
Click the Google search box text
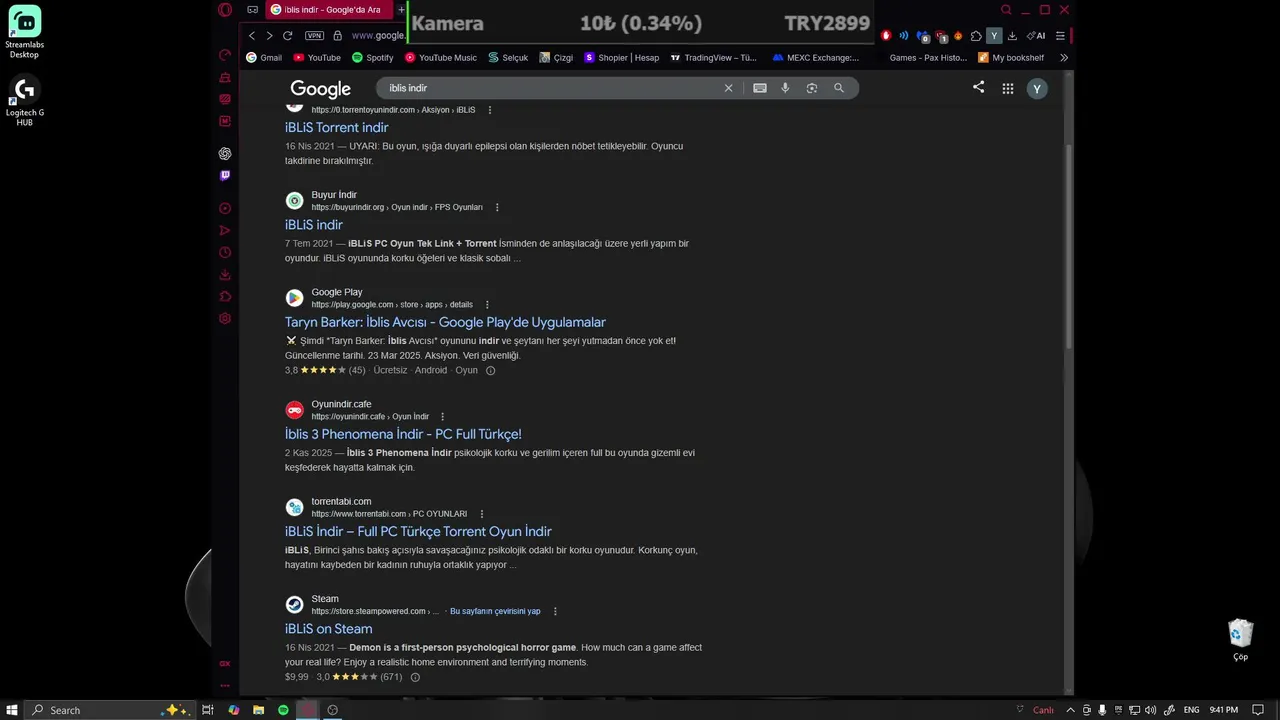[x=408, y=88]
